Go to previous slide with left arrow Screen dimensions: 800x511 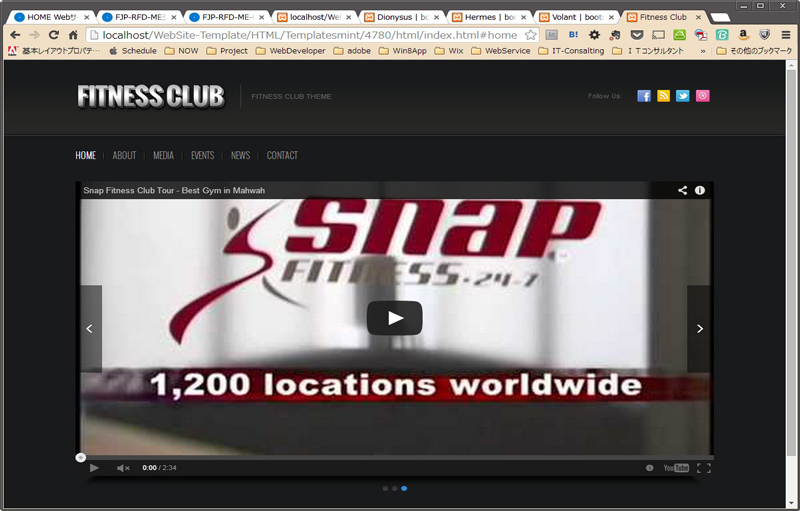(89, 329)
